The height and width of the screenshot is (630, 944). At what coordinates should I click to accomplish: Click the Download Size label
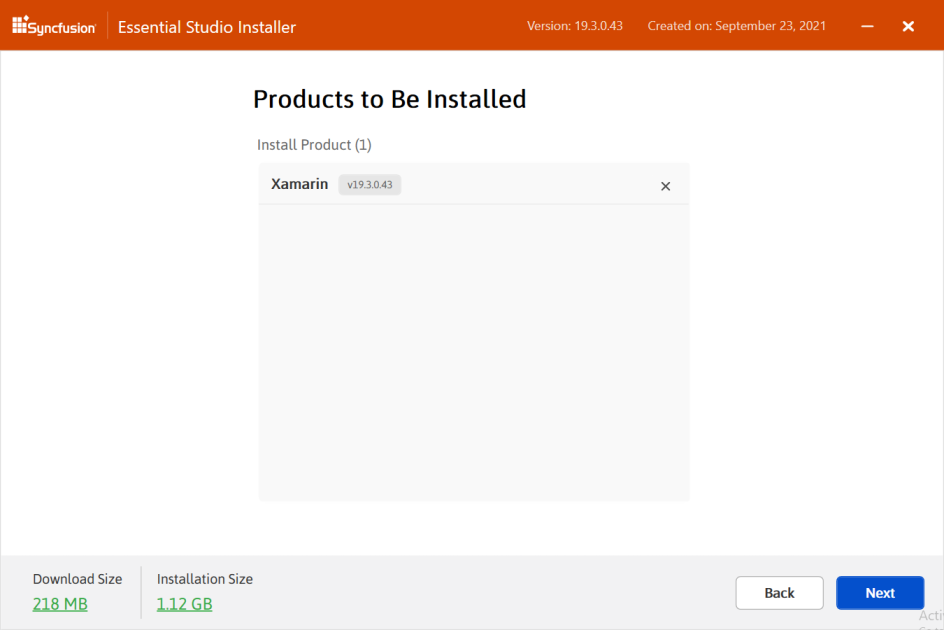(x=77, y=579)
